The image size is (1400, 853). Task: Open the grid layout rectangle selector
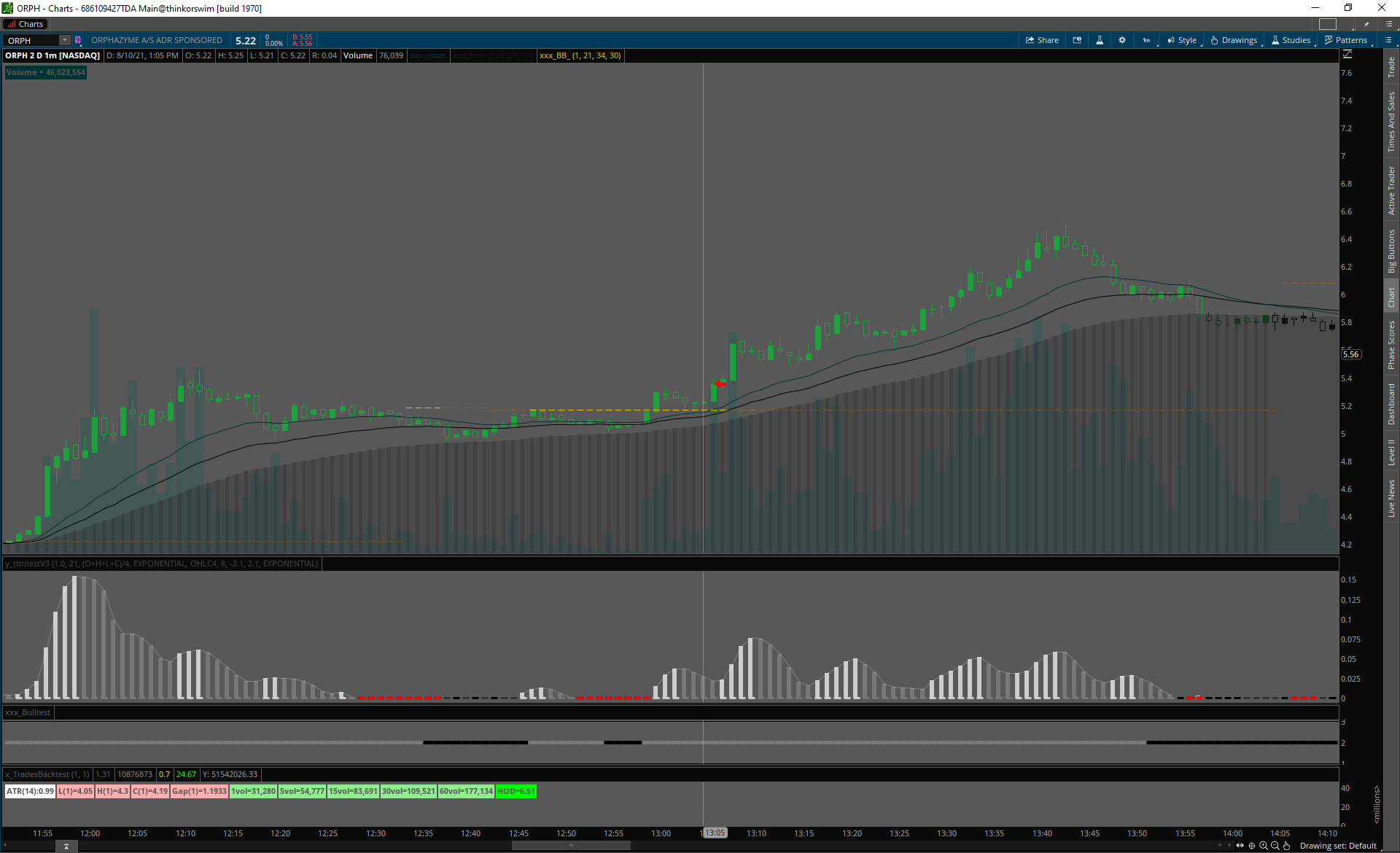tap(1328, 24)
